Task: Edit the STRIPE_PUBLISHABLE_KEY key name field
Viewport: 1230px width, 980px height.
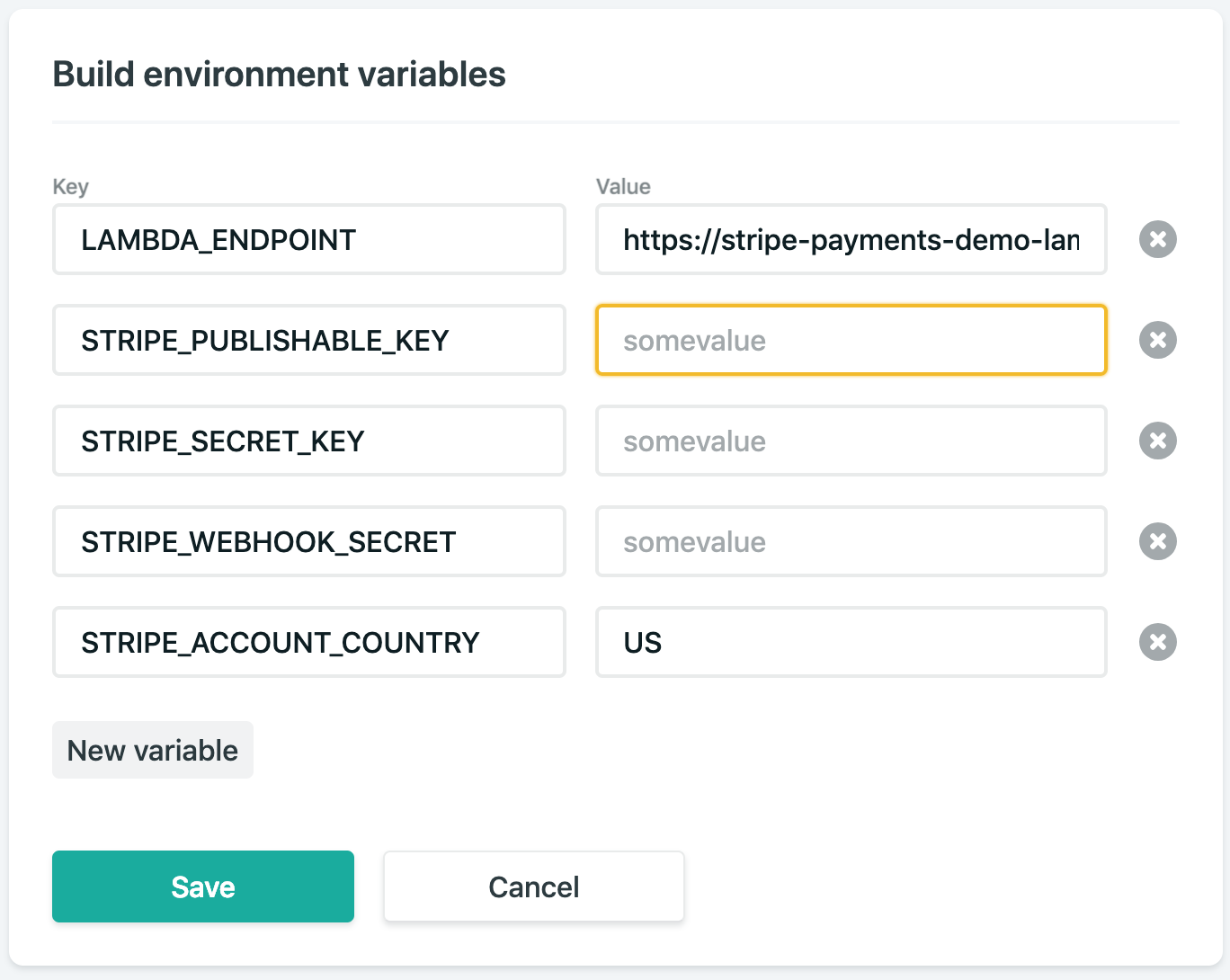Action: point(309,340)
